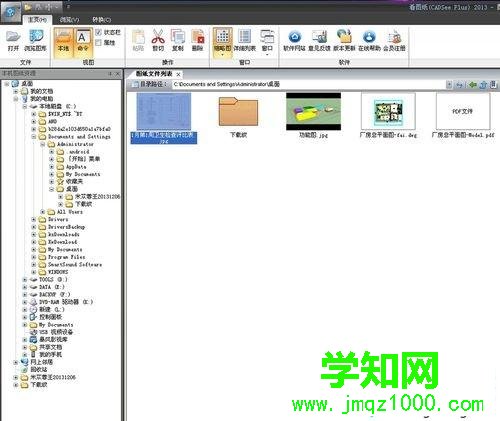Enable the 属性 properties checkbox
The width and height of the screenshot is (500, 421).
click(98, 43)
